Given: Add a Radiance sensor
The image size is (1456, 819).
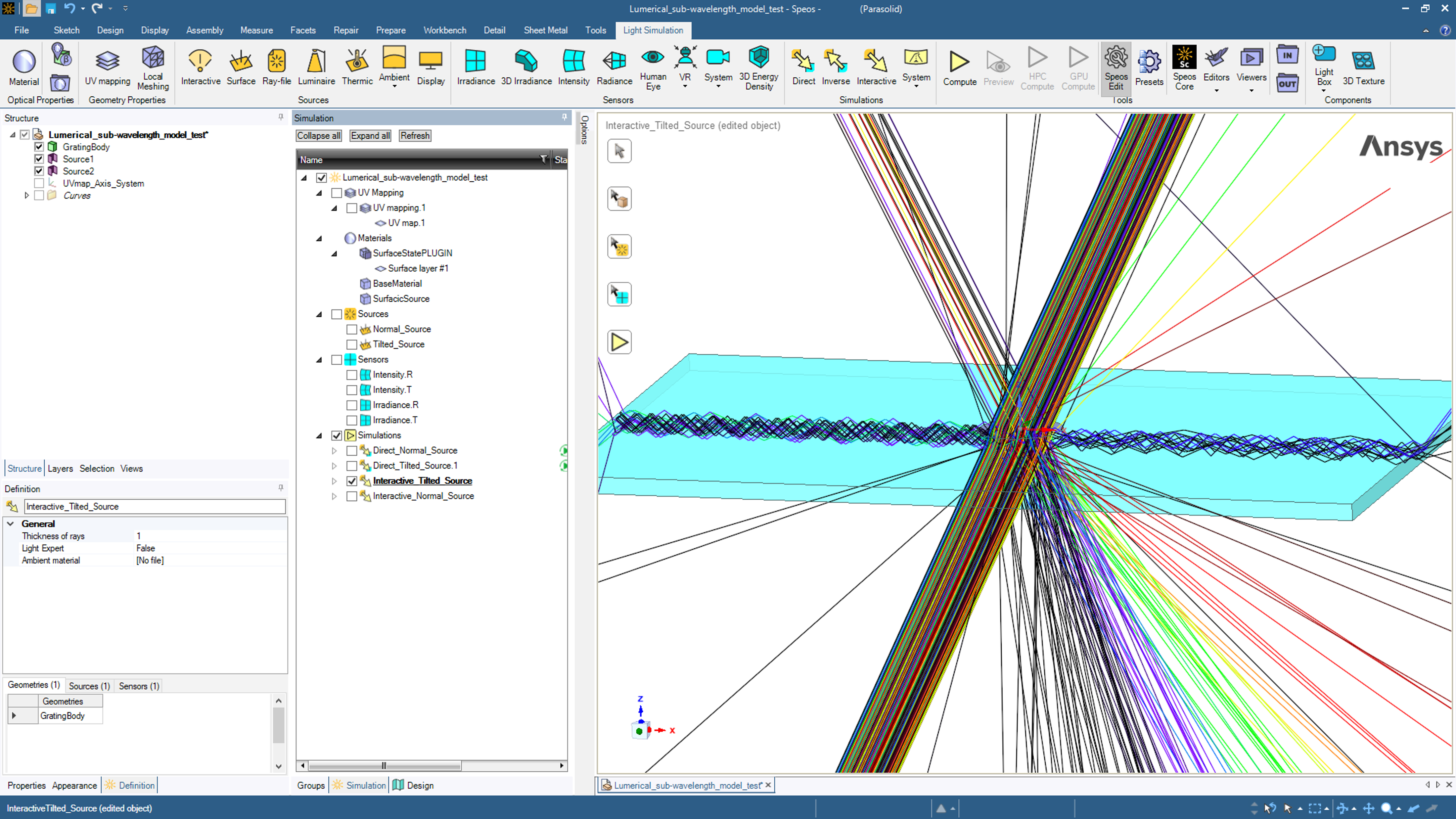Looking at the screenshot, I should point(614,67).
